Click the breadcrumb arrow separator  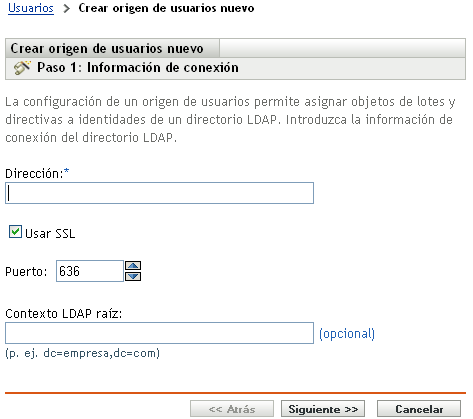click(67, 8)
